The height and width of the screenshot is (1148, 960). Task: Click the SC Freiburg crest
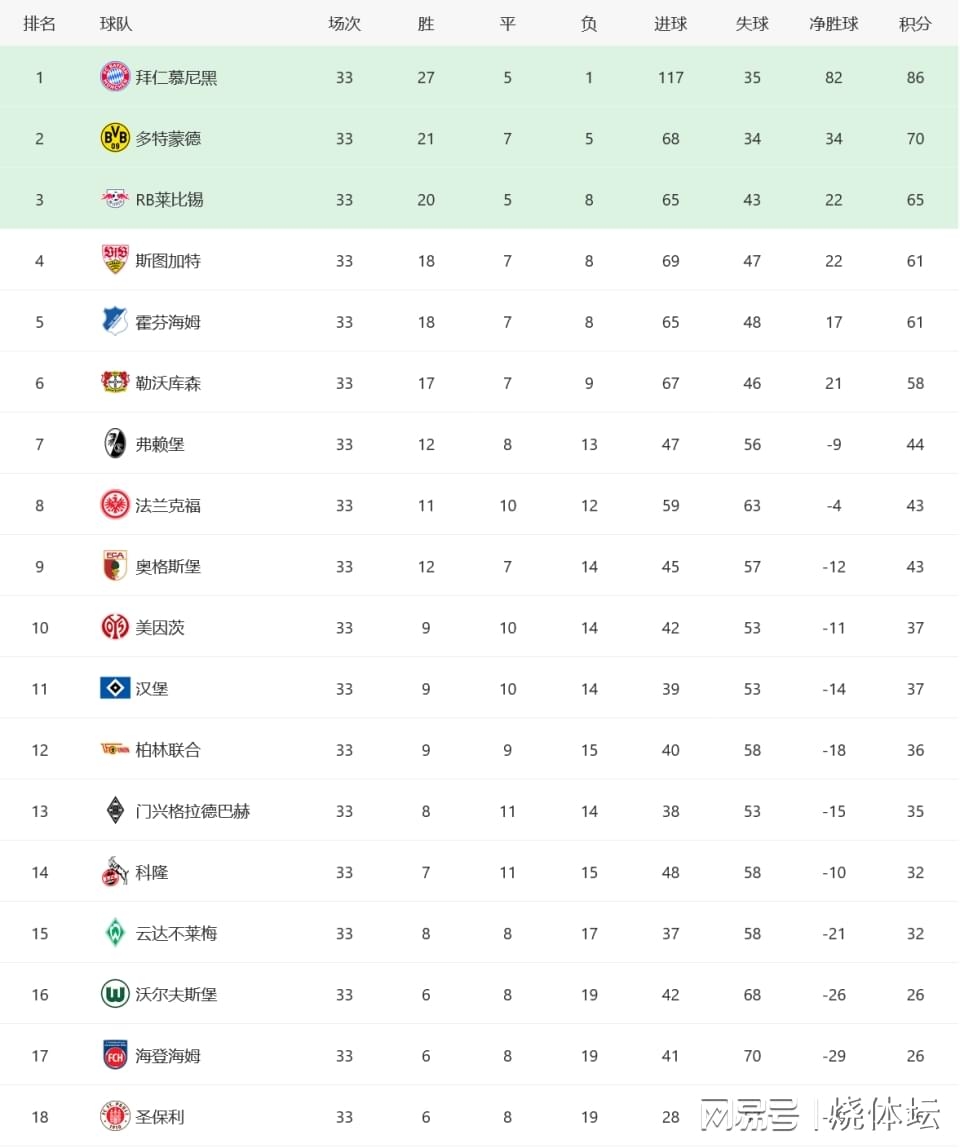115,444
